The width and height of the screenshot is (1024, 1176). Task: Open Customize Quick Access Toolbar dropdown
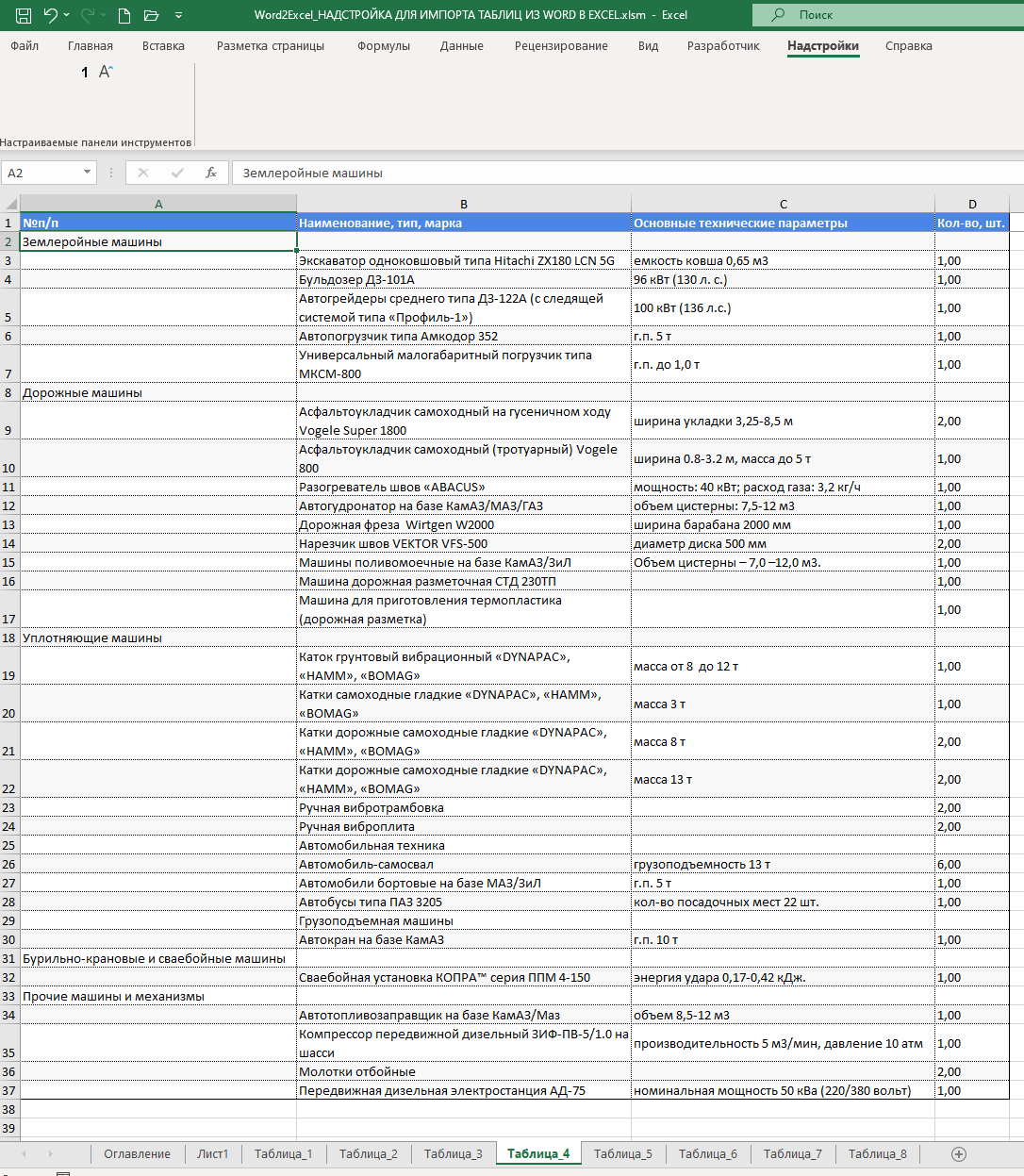tap(178, 15)
